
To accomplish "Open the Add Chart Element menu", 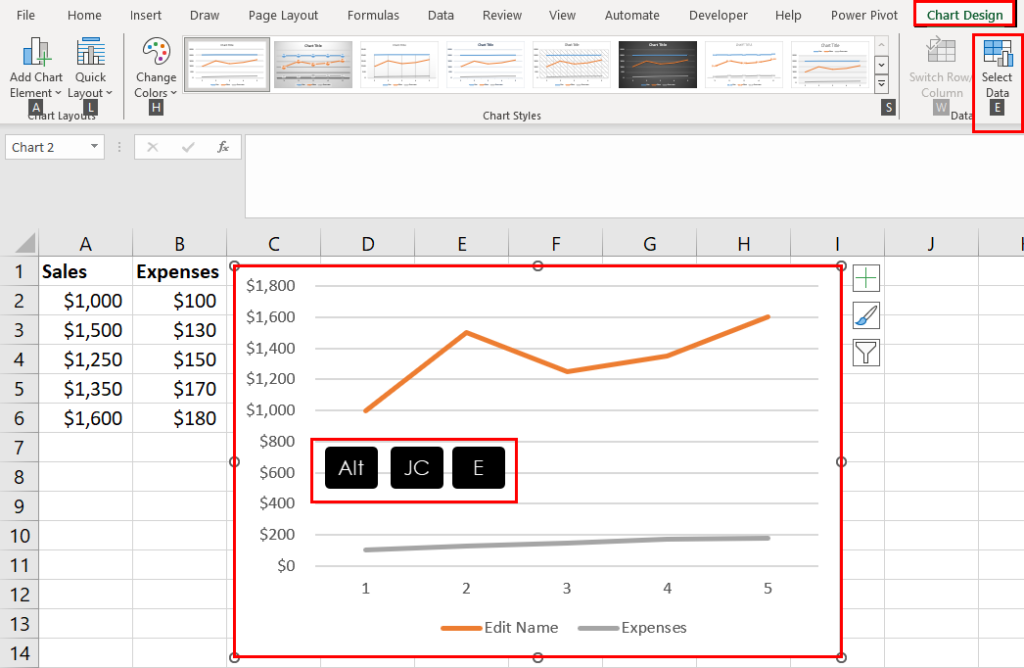I will click(35, 68).
